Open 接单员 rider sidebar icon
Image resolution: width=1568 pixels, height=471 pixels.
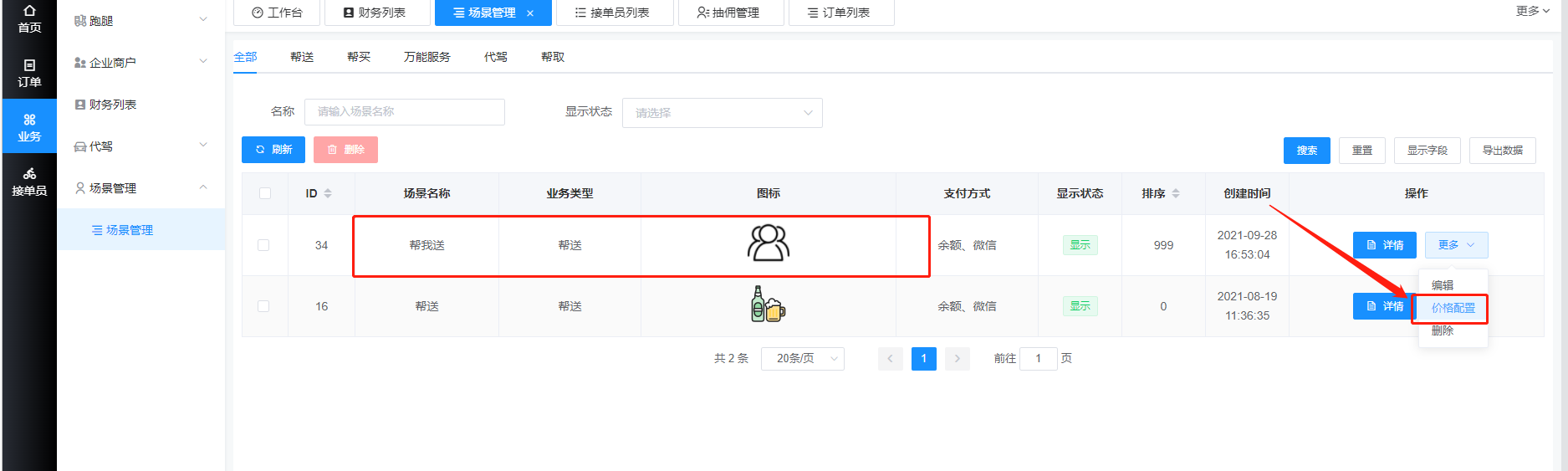29,182
